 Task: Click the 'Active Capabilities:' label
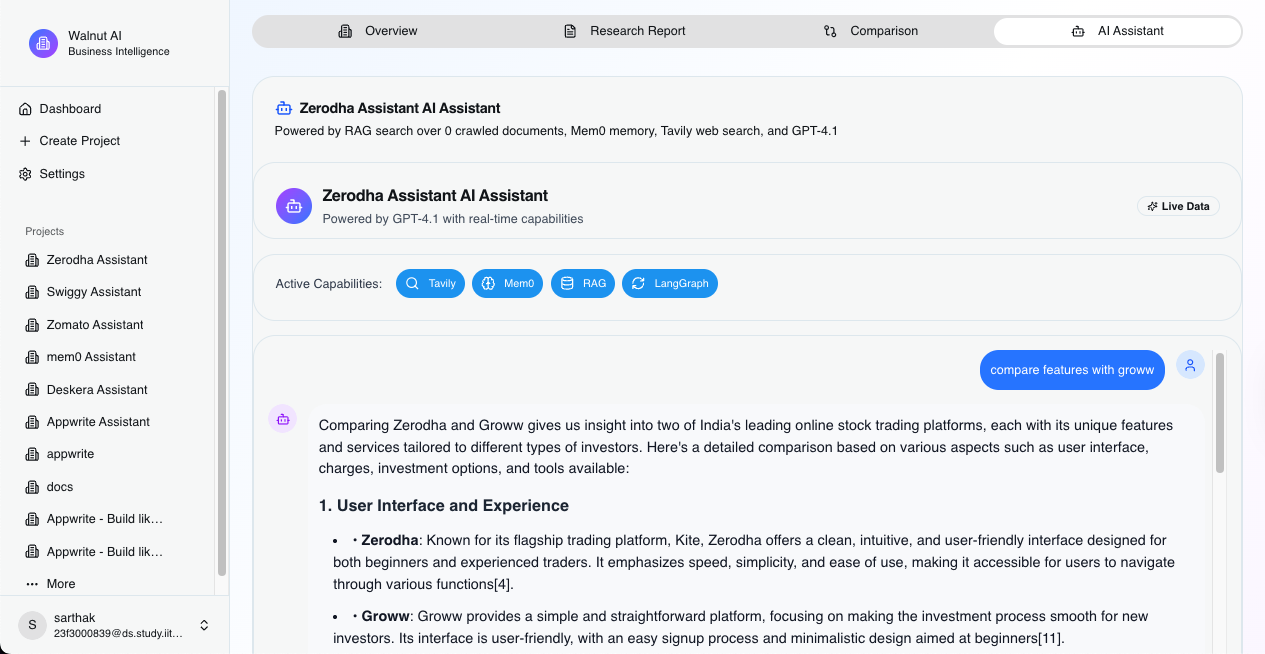(x=329, y=284)
